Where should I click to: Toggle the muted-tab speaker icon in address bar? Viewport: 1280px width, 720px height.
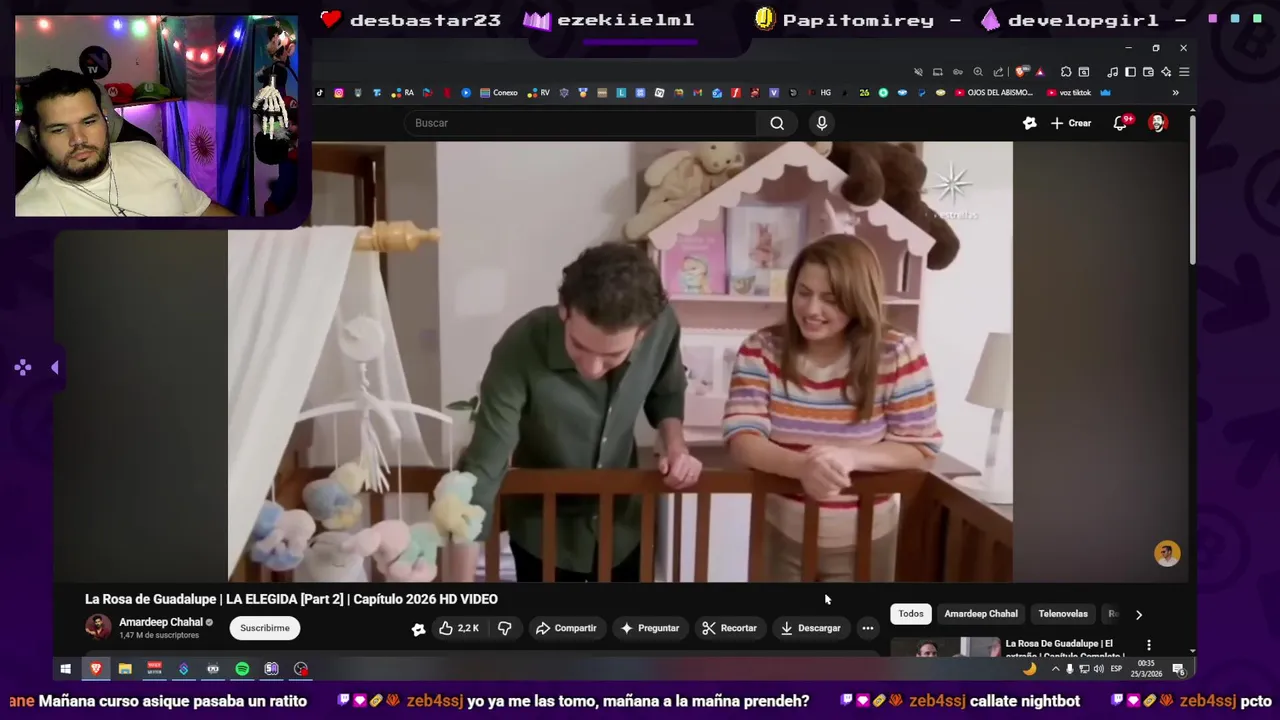click(918, 72)
